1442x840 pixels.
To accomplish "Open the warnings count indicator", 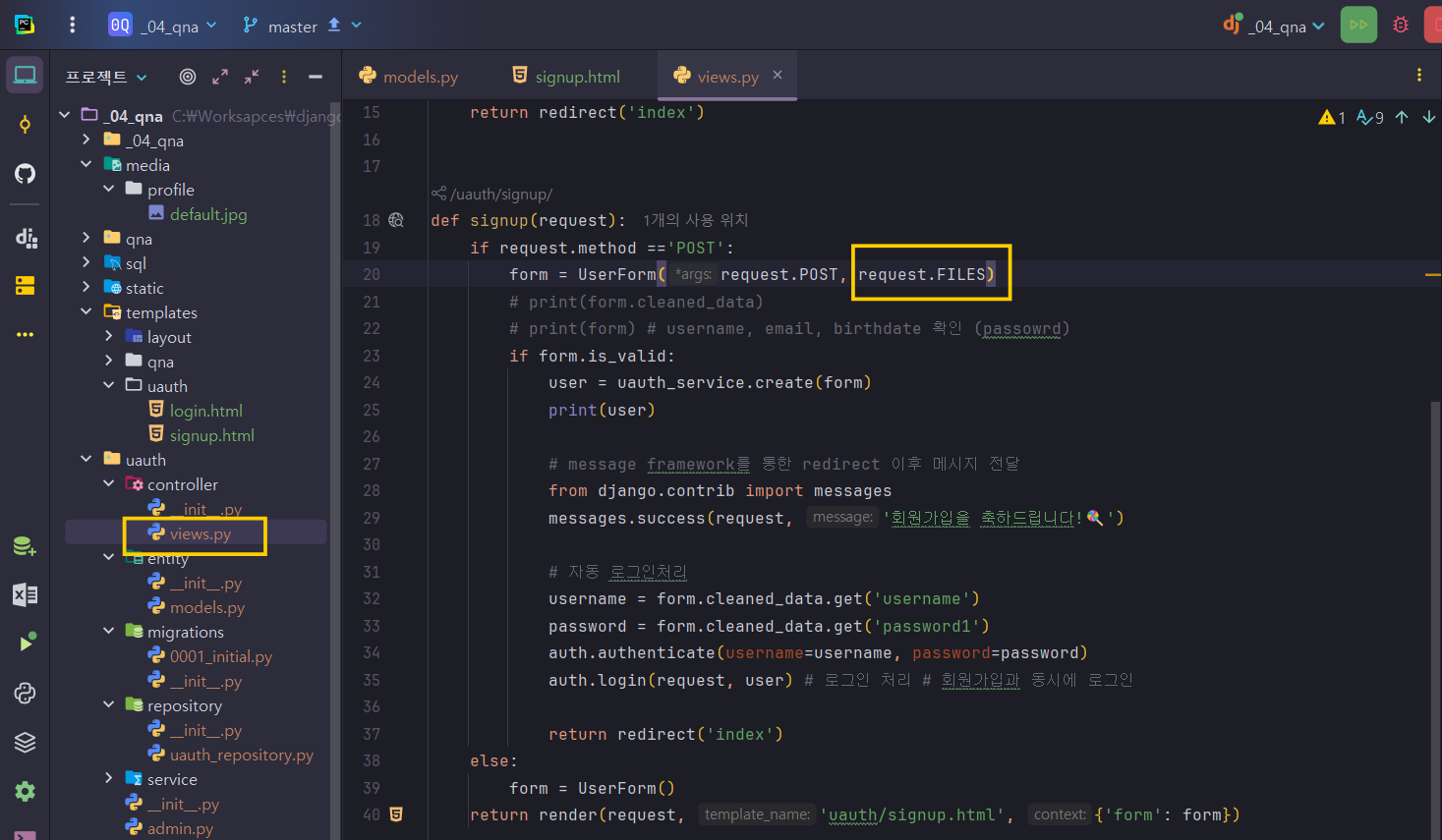I will coord(1332,118).
